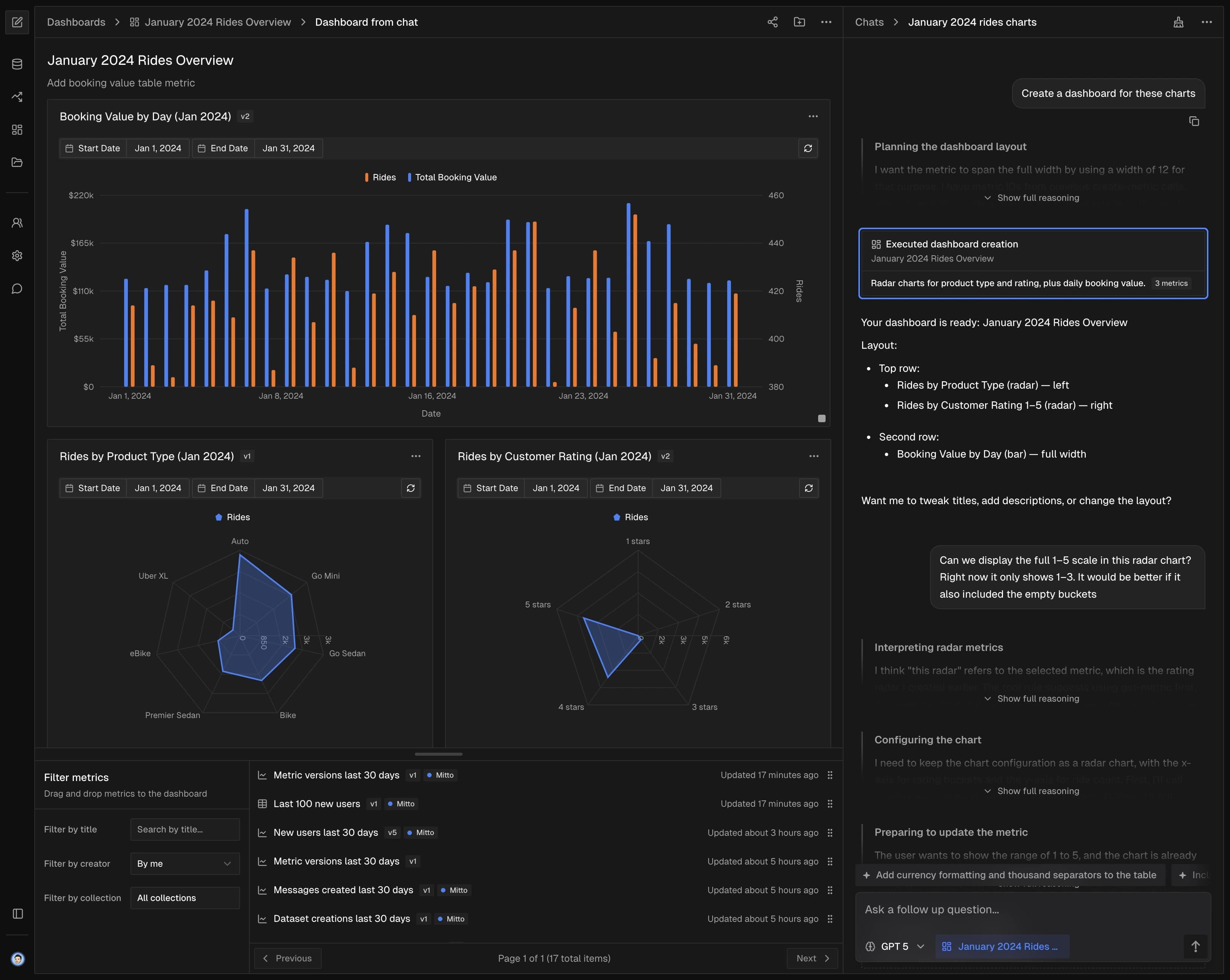Click Add currency formatting suggestion chip

point(1010,875)
